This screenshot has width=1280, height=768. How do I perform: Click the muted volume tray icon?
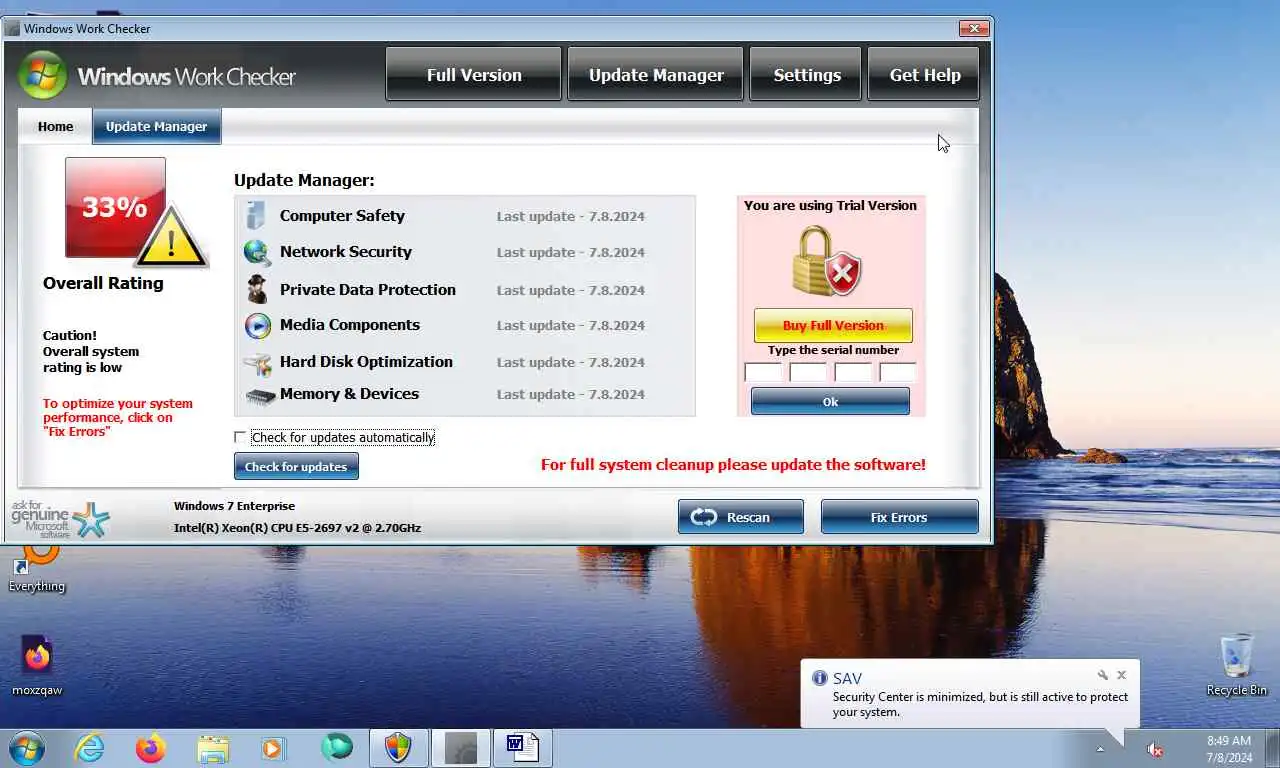coord(1154,749)
